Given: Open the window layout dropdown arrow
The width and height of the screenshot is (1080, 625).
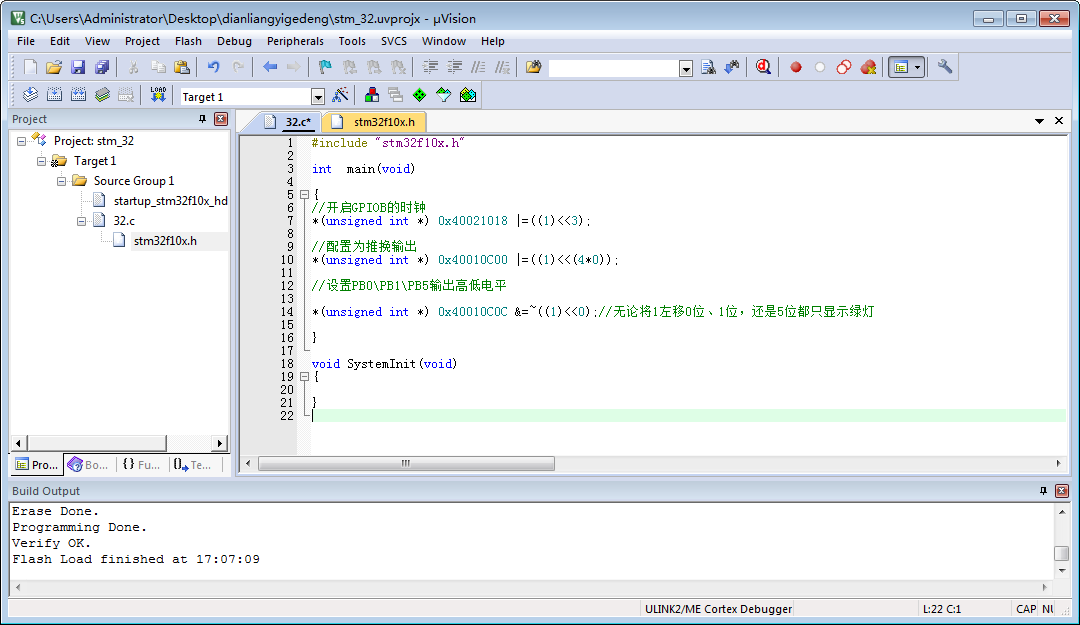Looking at the screenshot, I should pyautogui.click(x=915, y=66).
